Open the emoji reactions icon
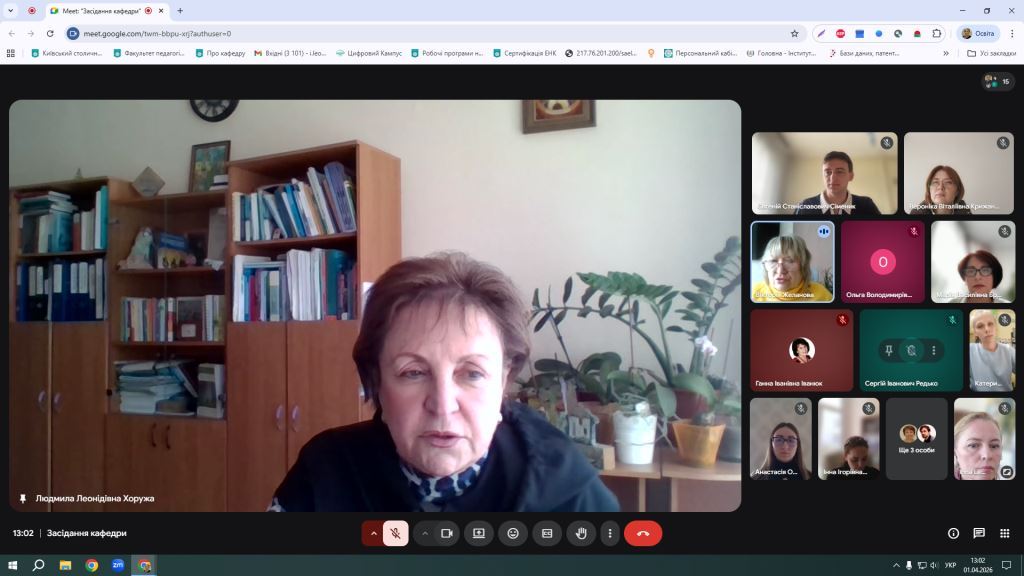This screenshot has width=1024, height=576. pos(513,533)
